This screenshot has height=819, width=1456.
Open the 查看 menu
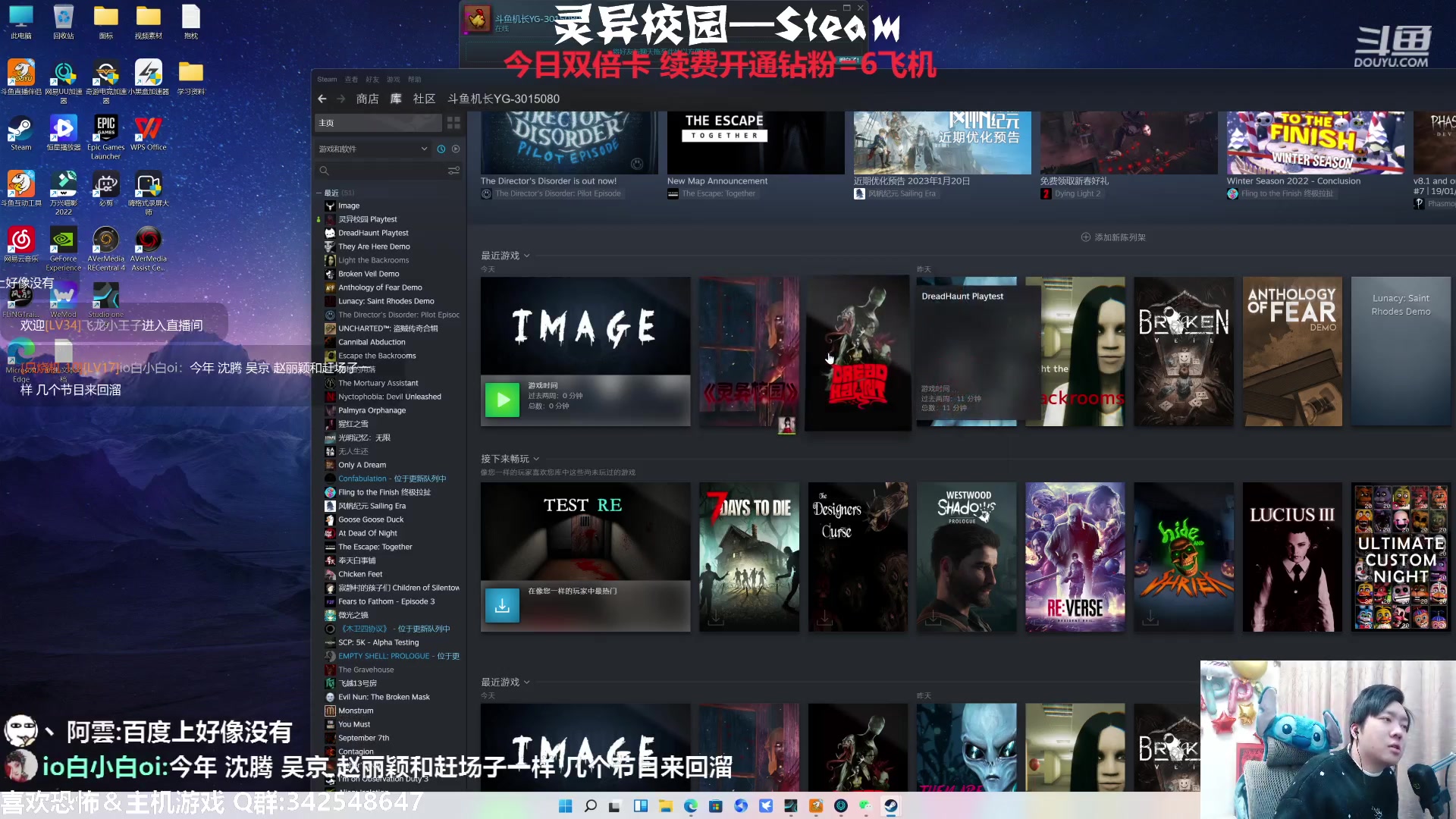coord(351,79)
